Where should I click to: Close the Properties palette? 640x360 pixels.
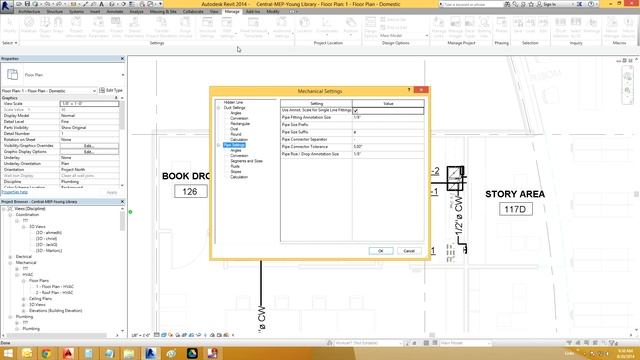click(x=122, y=59)
